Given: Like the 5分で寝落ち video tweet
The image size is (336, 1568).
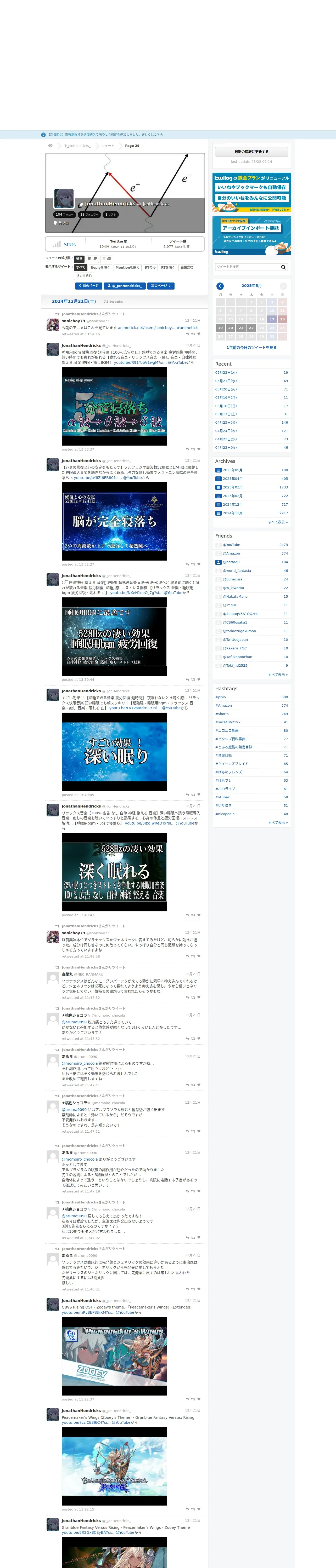Looking at the screenshot, I should (199, 449).
